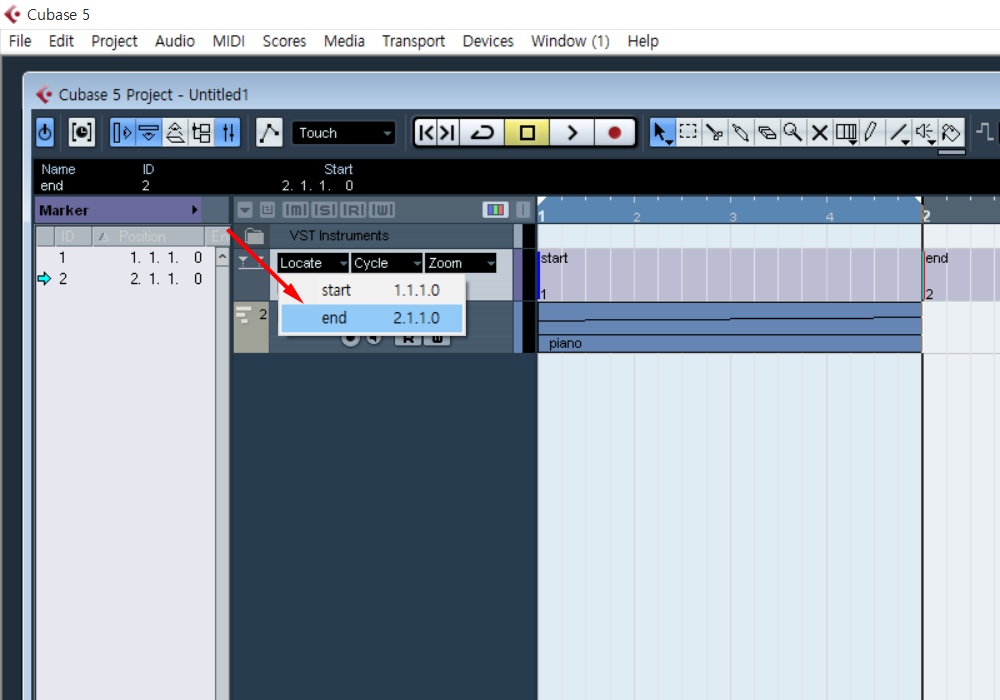Image resolution: width=1000 pixels, height=700 pixels.
Task: Open the Devices menu
Action: [488, 41]
